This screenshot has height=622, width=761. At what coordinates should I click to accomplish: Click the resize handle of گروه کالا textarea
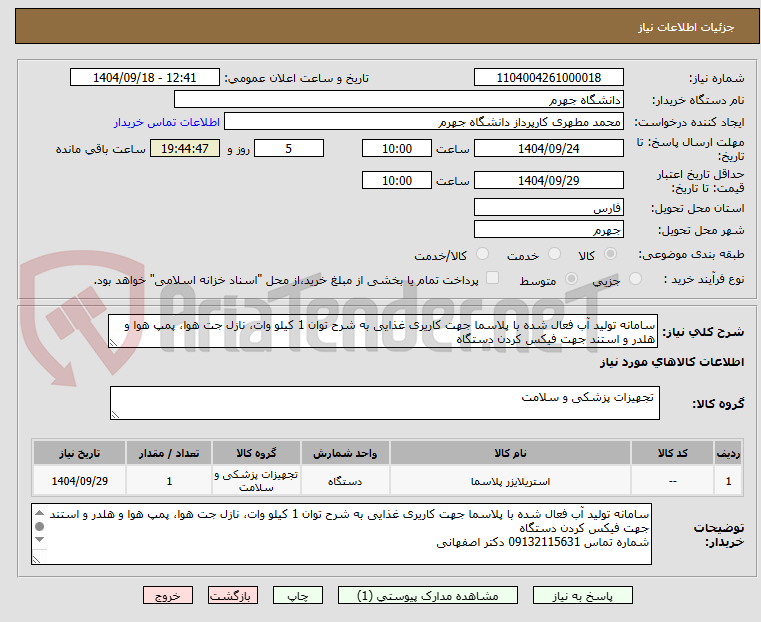click(x=115, y=415)
